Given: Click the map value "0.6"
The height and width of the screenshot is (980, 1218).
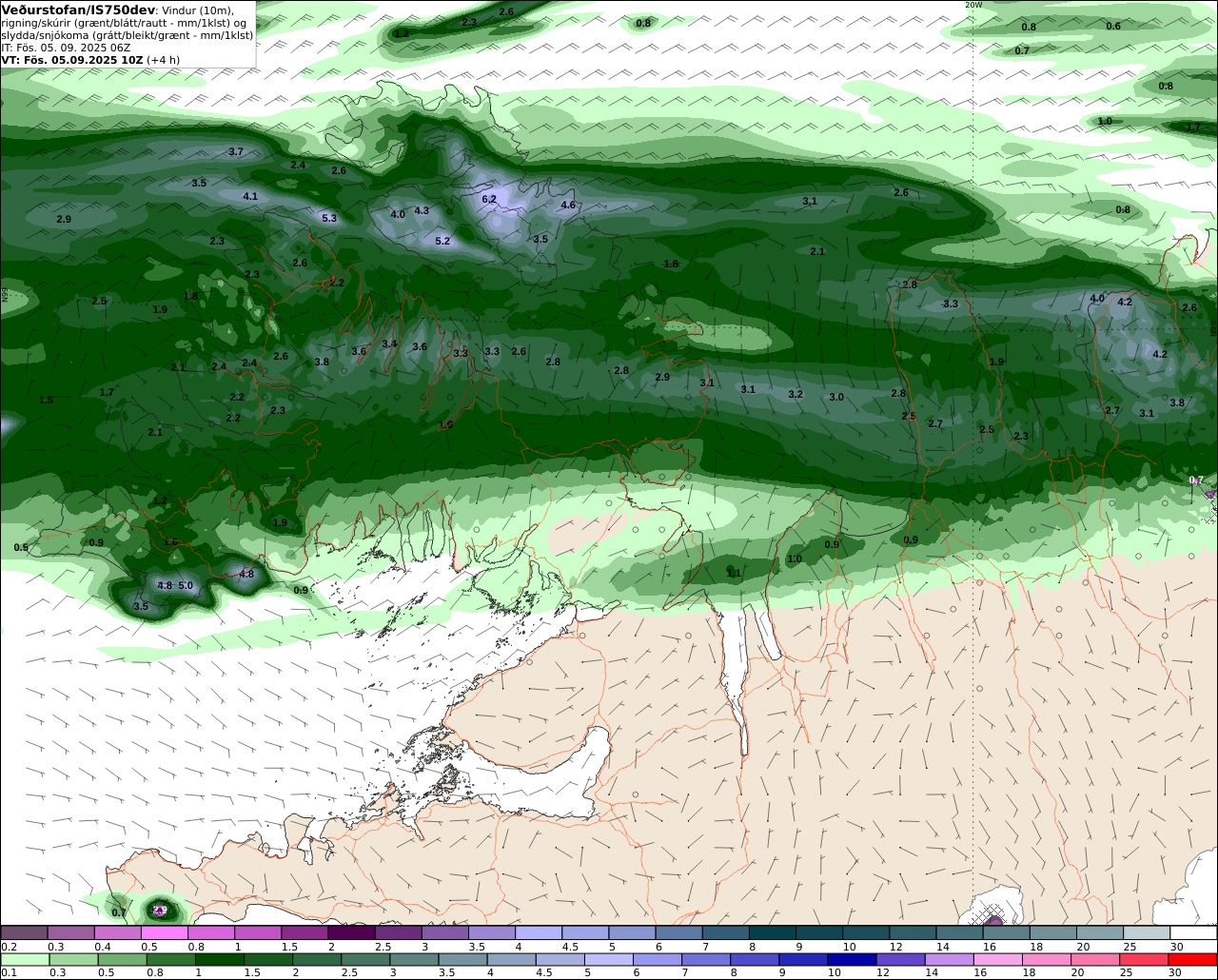Looking at the screenshot, I should (x=1113, y=26).
